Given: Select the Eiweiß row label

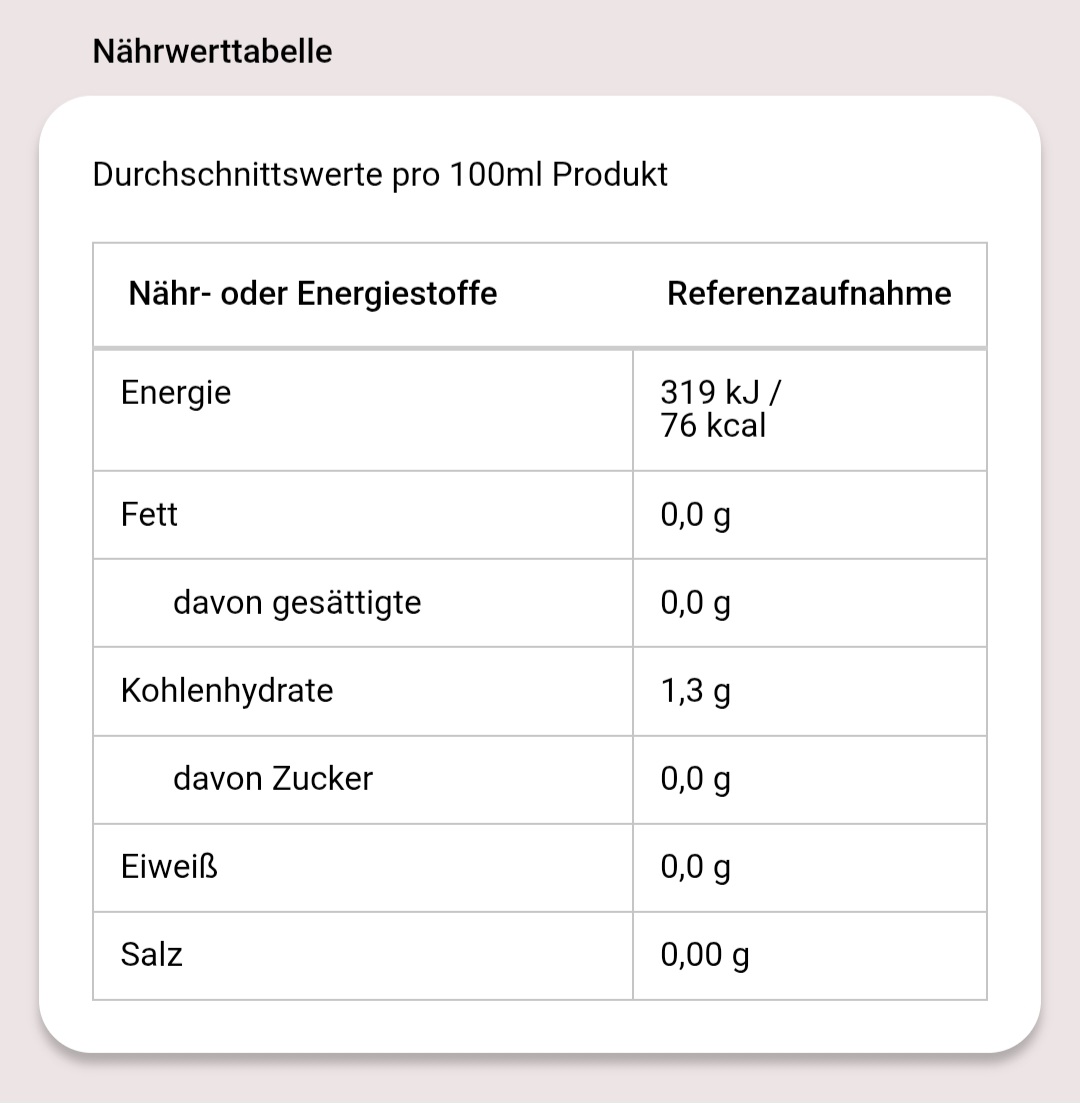Looking at the screenshot, I should click(169, 867).
